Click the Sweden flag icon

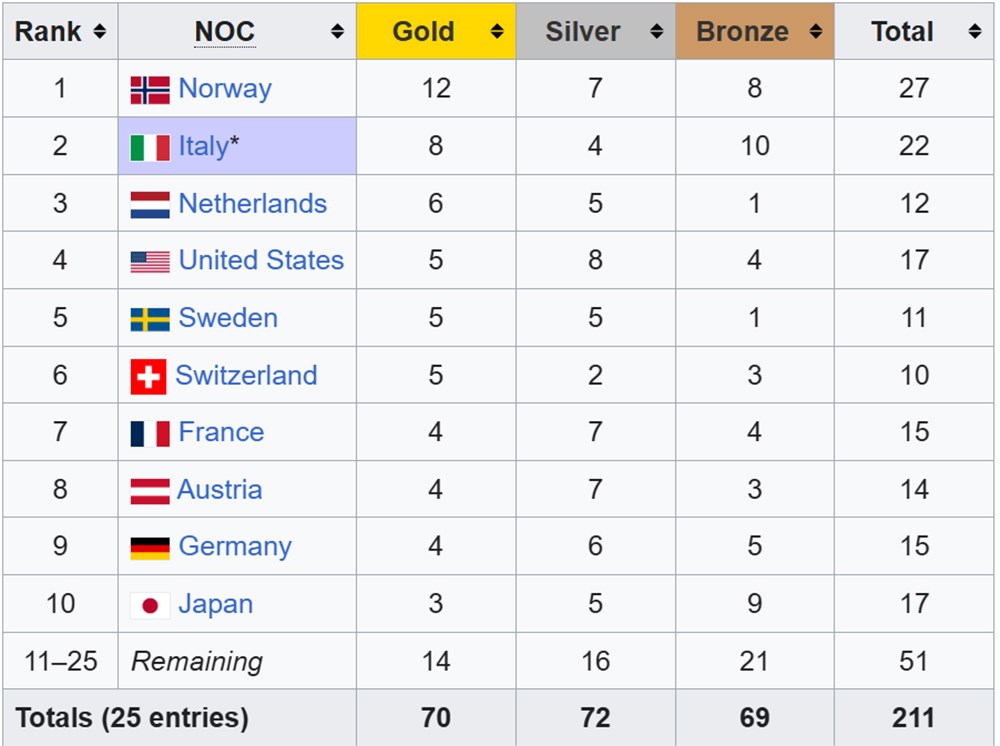148,317
